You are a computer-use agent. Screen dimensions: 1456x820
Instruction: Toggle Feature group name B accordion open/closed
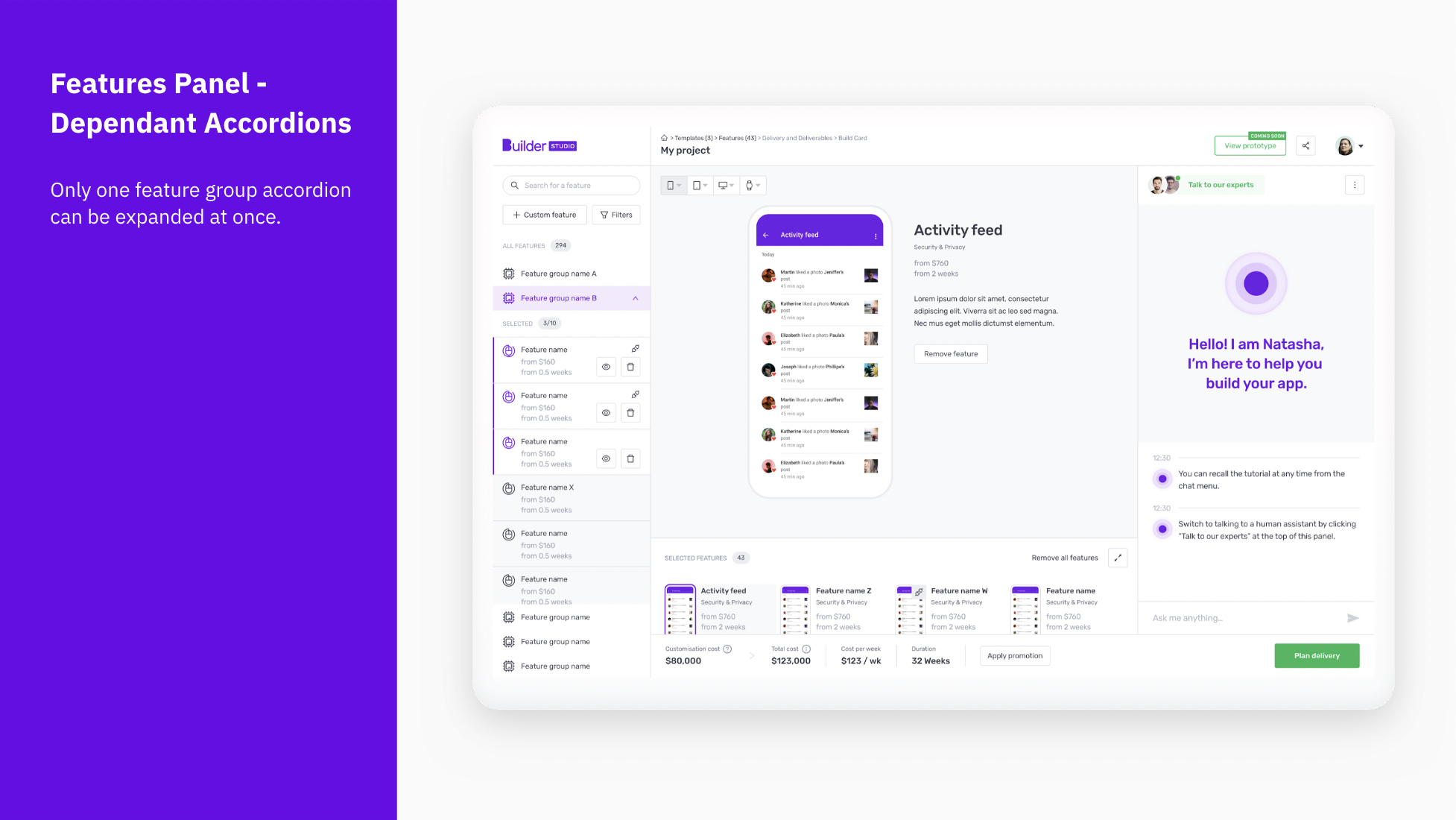(x=637, y=298)
